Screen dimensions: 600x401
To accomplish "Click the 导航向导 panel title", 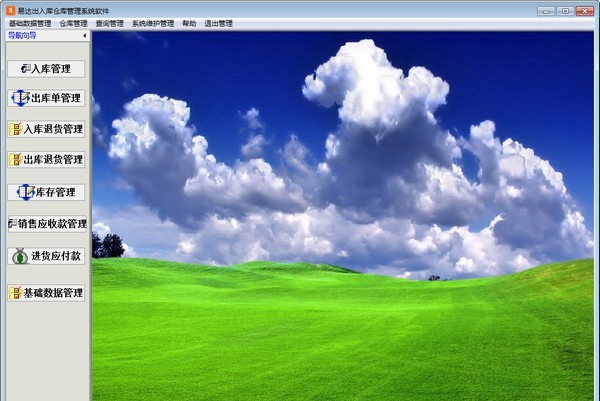I will (x=22, y=36).
